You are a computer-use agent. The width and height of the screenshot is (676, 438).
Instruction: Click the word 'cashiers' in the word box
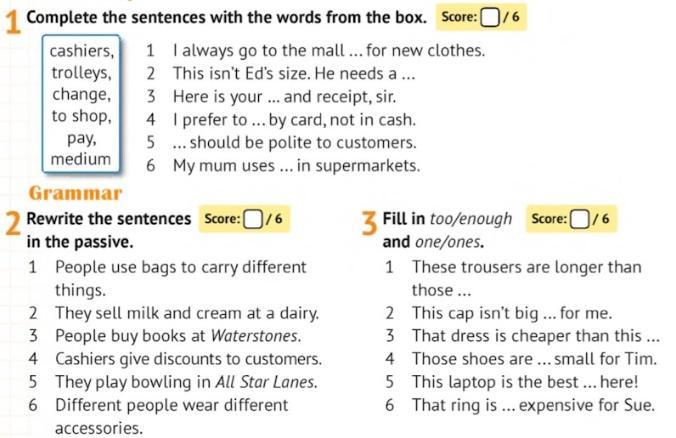pos(81,51)
